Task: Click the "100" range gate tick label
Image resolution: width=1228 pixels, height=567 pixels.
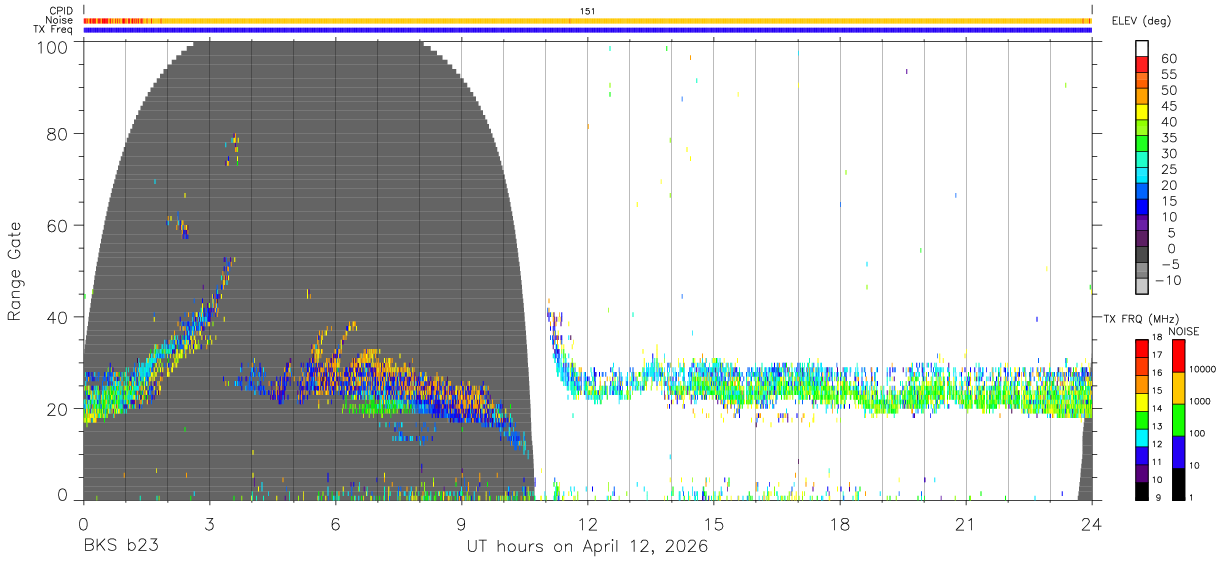Action: [53, 47]
